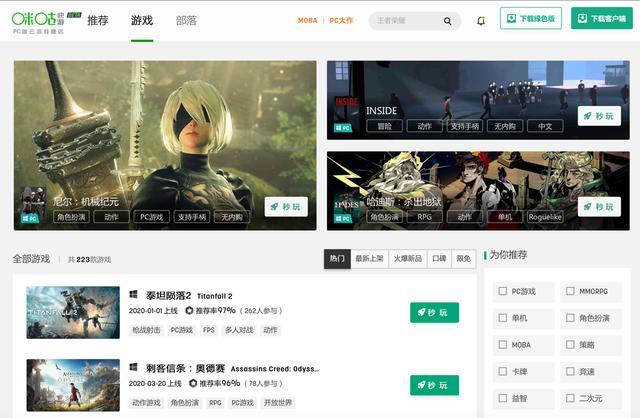
Task: Click the RPG tag on 哈迪斯 banner
Action: 424,217
